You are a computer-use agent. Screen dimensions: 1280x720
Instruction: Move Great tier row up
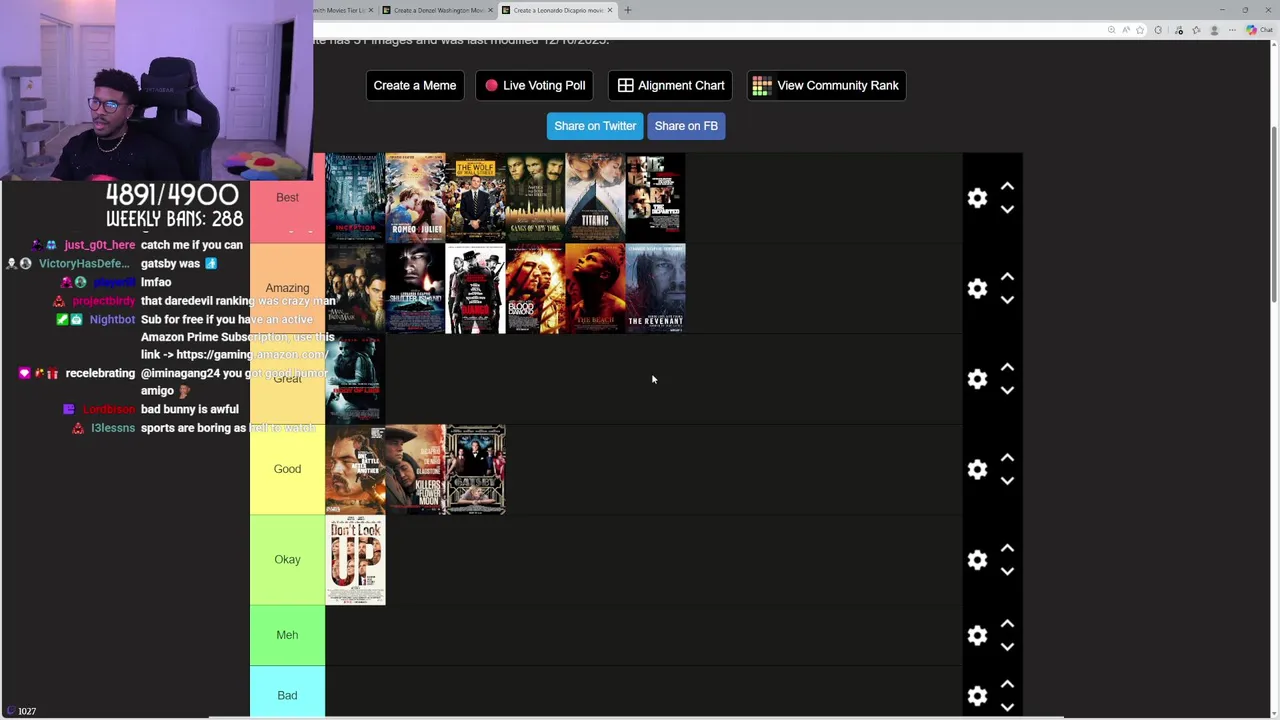1007,367
